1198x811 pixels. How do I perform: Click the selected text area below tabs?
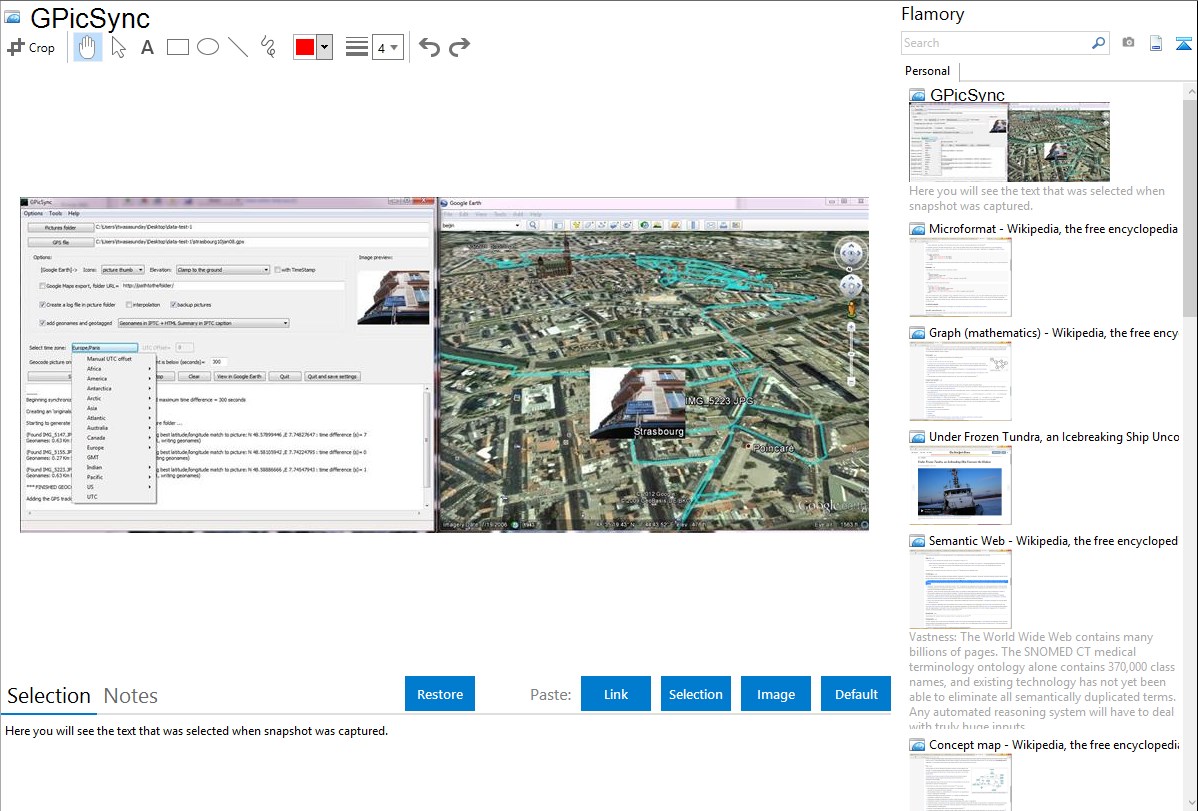tap(445, 764)
